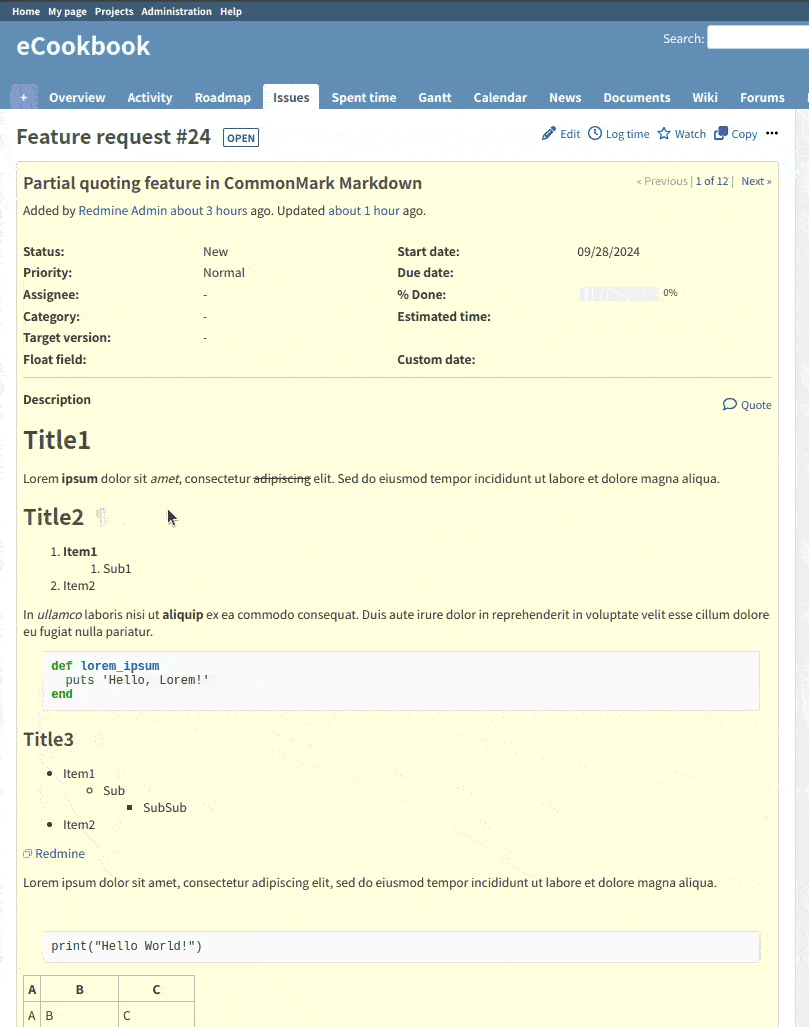This screenshot has width=809, height=1027.
Task: Click the 'about 1 hour' update link
Action: [364, 211]
